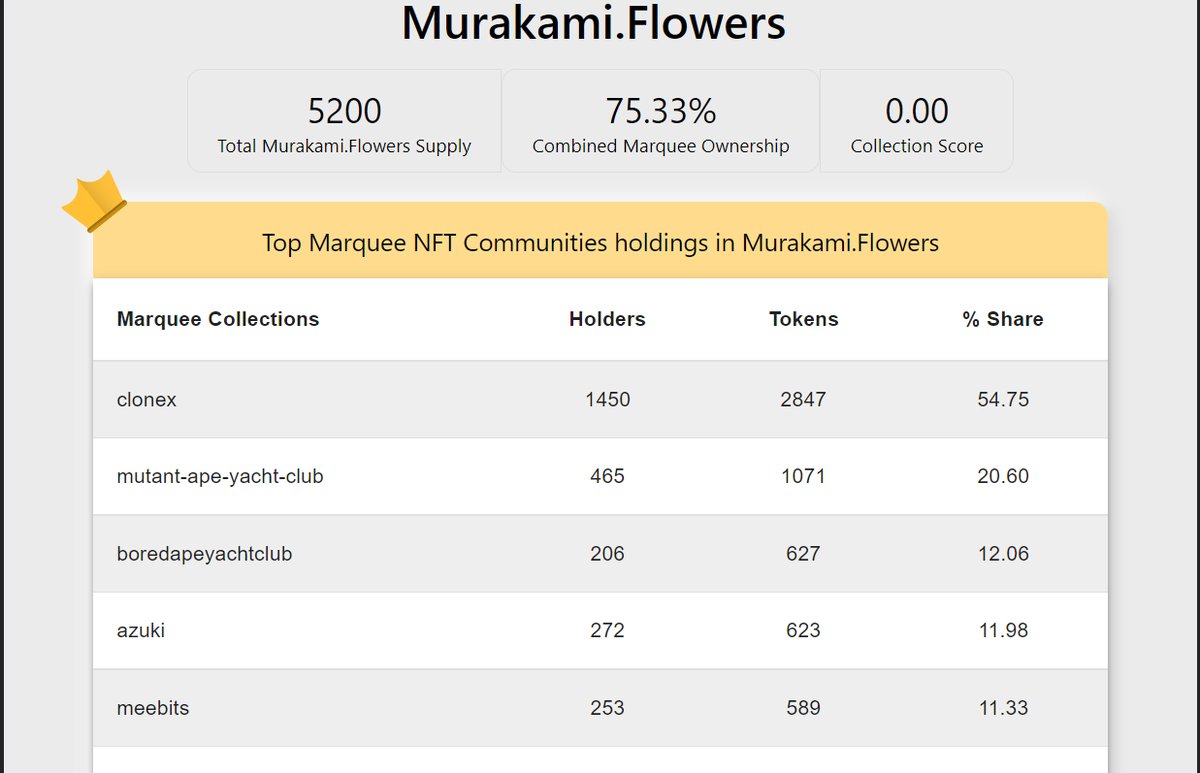Click meebits holders value 253

607,708
